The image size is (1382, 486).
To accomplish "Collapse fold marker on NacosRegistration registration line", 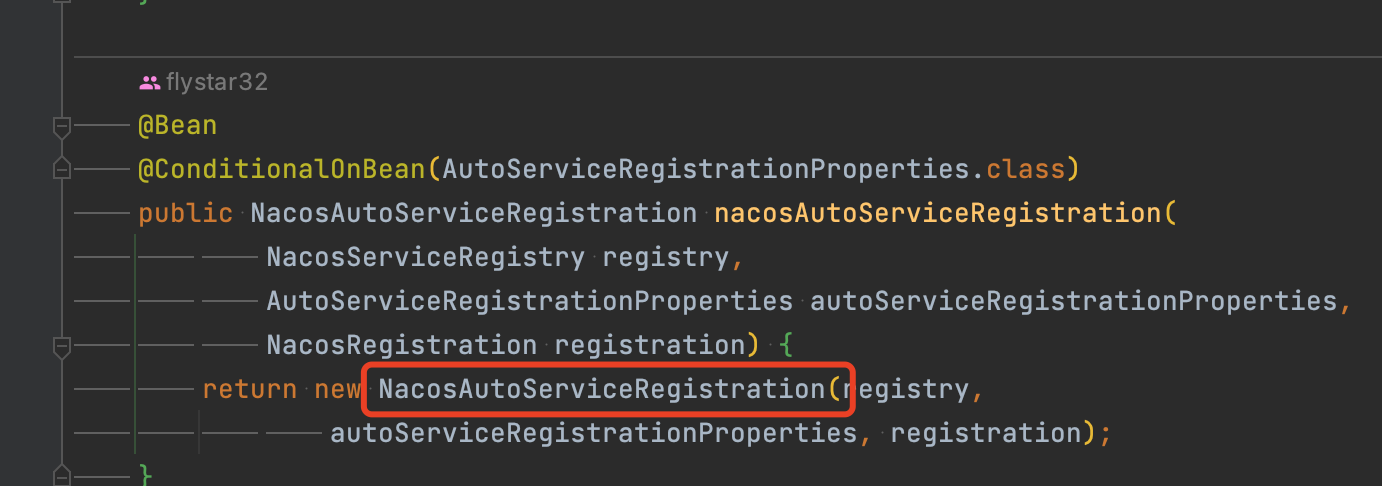I will coord(62,346).
